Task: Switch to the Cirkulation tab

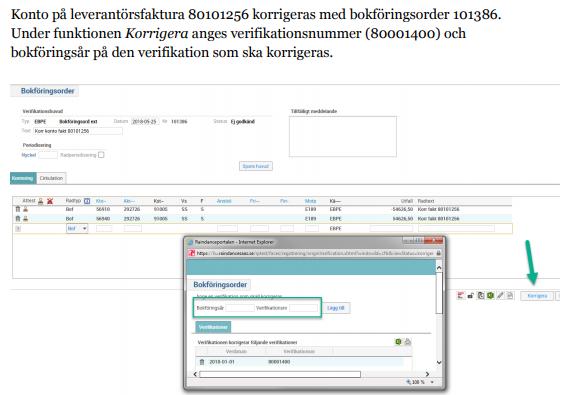Action: pos(51,178)
